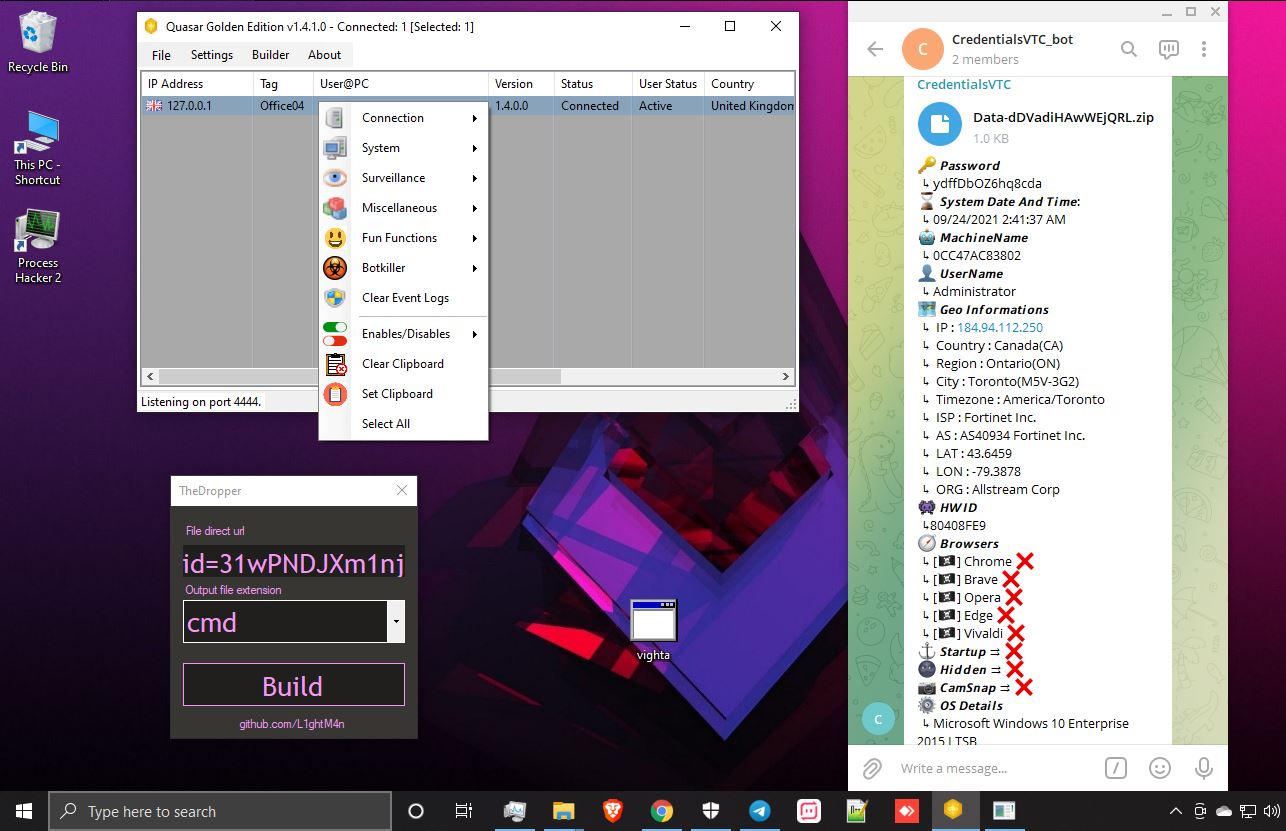Click the paperclip attach icon in Telegram

(x=873, y=768)
